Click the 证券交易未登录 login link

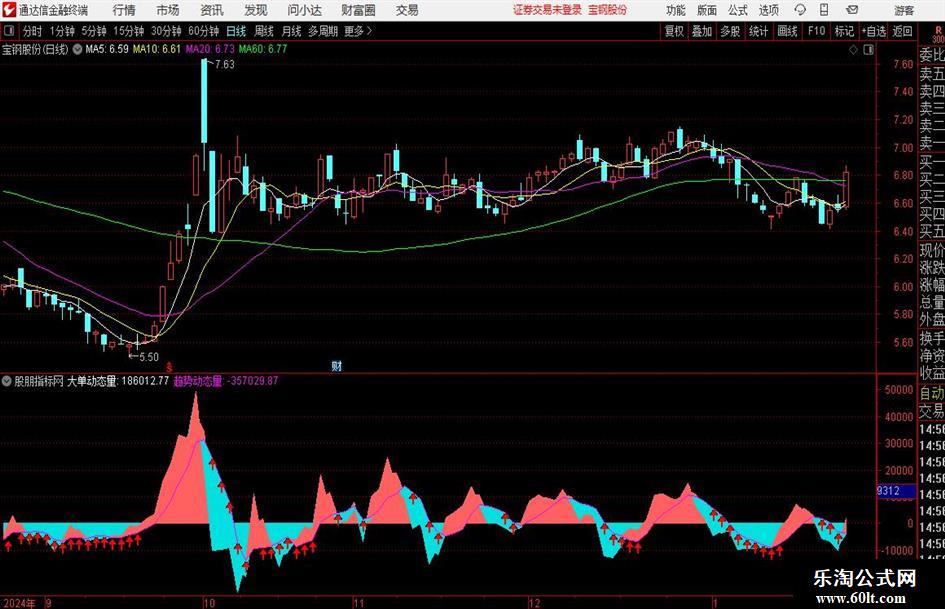click(548, 10)
